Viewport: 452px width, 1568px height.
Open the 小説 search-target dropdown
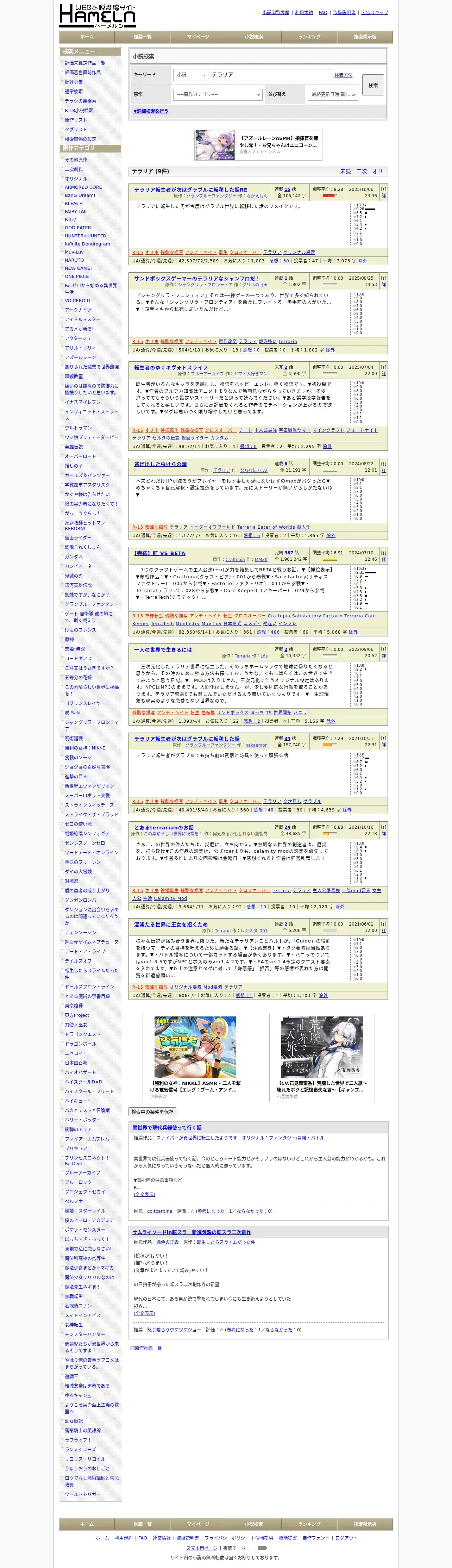tap(190, 75)
